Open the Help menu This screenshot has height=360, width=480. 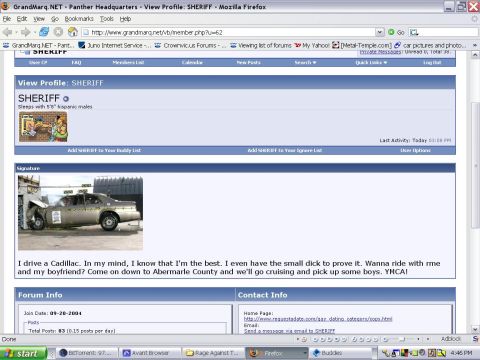(125, 19)
